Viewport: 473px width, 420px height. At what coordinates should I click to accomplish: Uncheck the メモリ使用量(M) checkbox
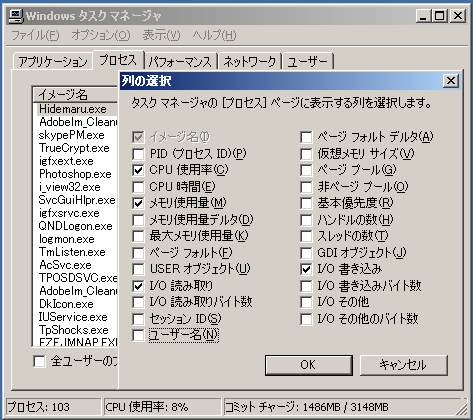138,203
